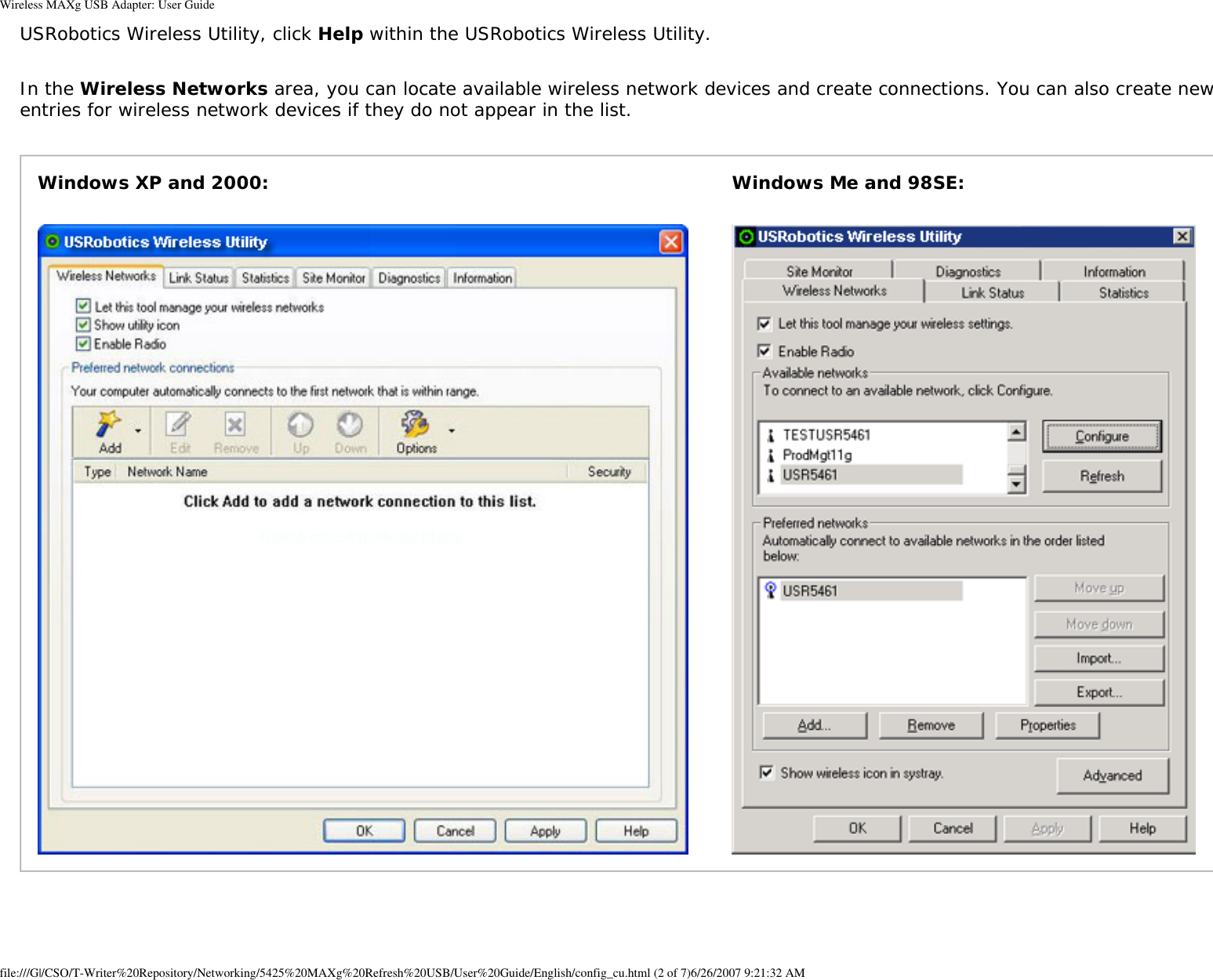Click the Up arrow icon
The height and width of the screenshot is (980, 1213).
point(300,424)
